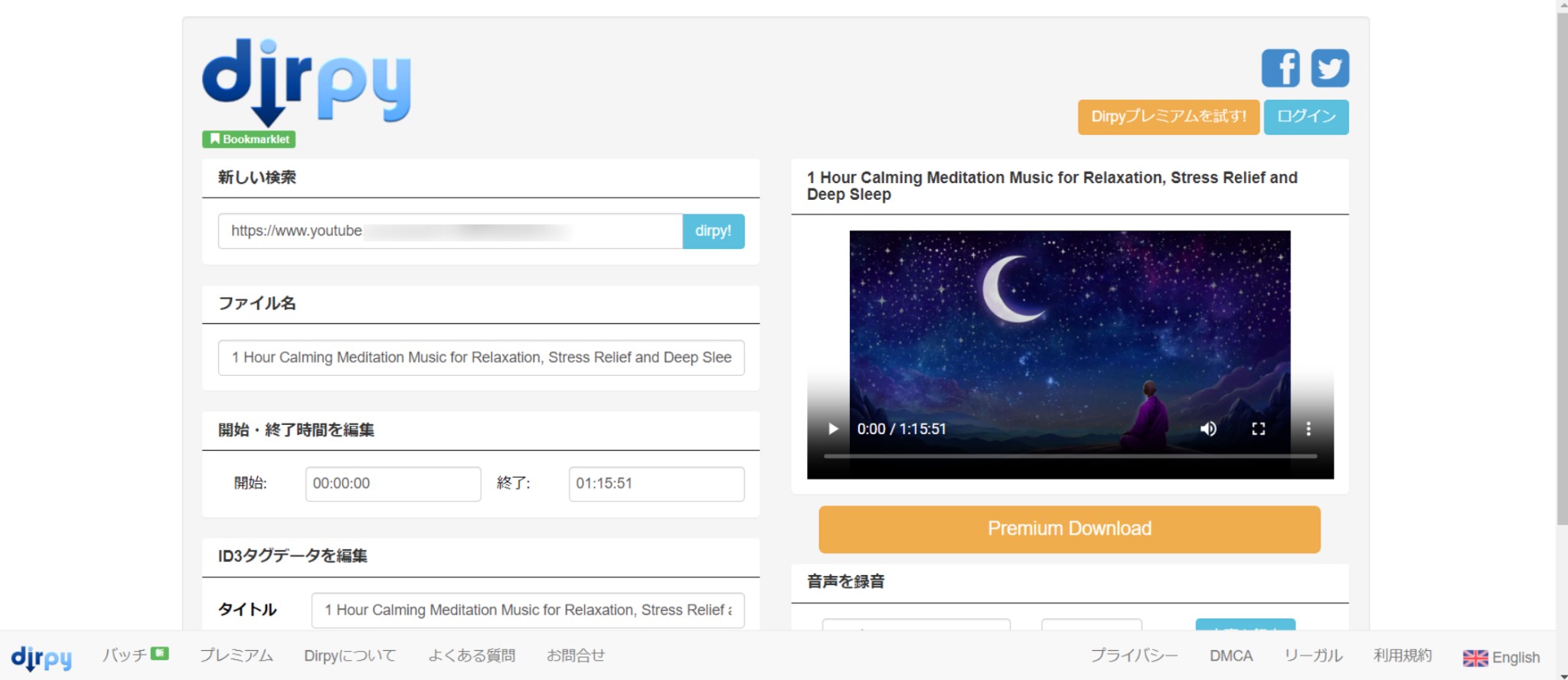The height and width of the screenshot is (680, 1568).
Task: Edit the ファイル名 text field
Action: click(481, 358)
